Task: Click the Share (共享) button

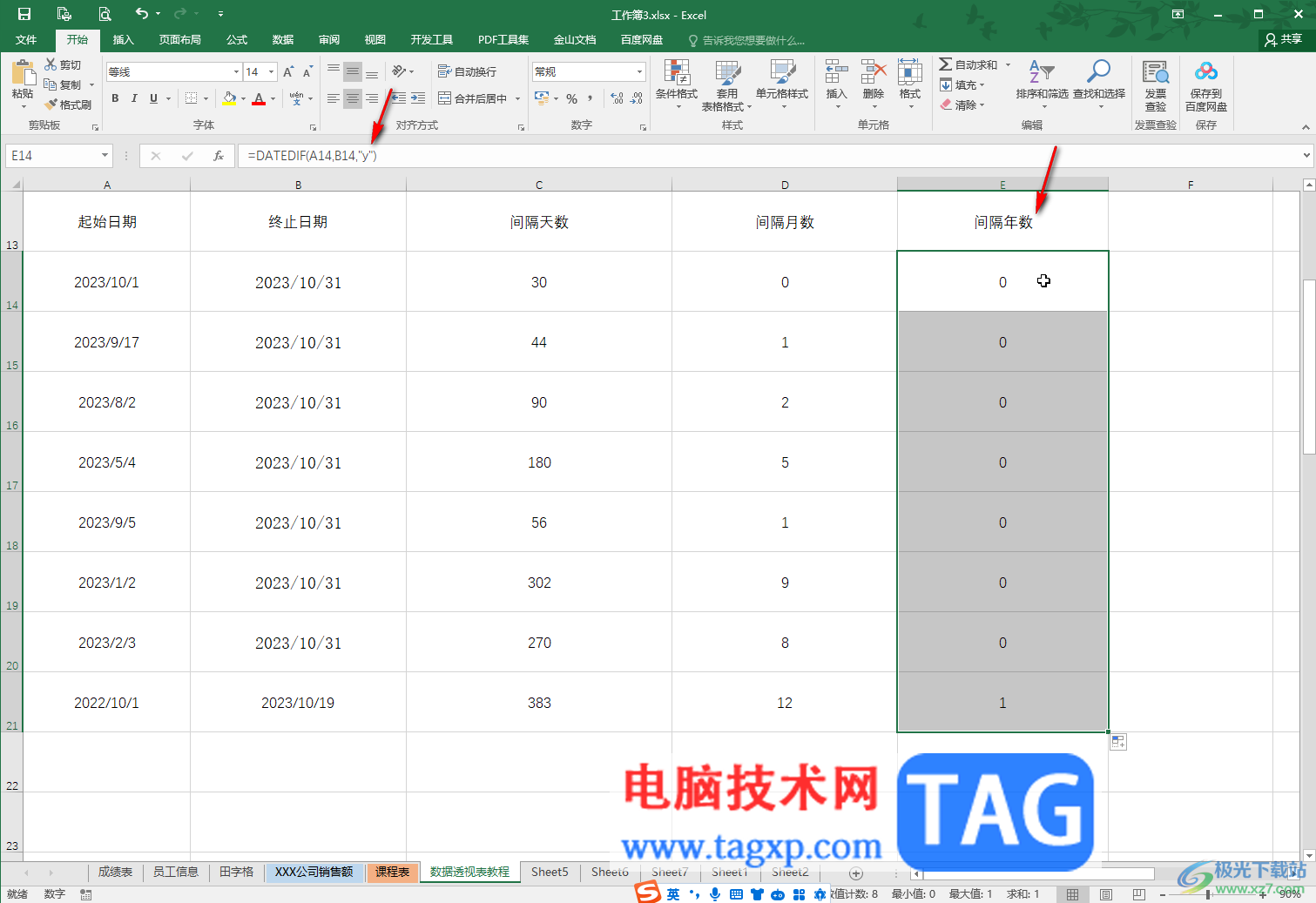Action: tap(1284, 40)
